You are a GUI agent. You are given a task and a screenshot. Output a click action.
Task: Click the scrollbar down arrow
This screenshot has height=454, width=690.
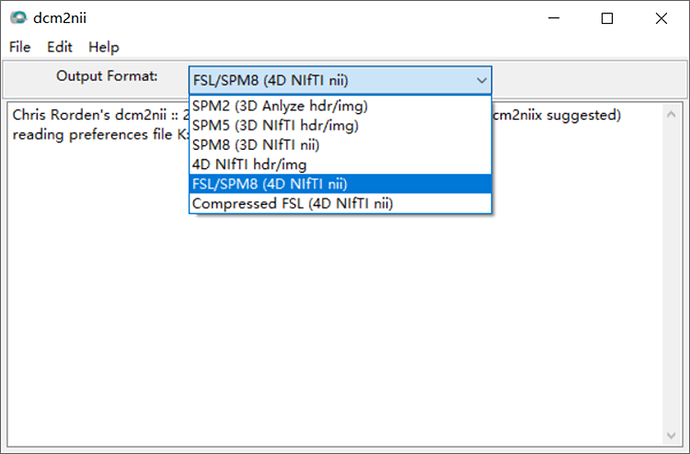tap(673, 435)
